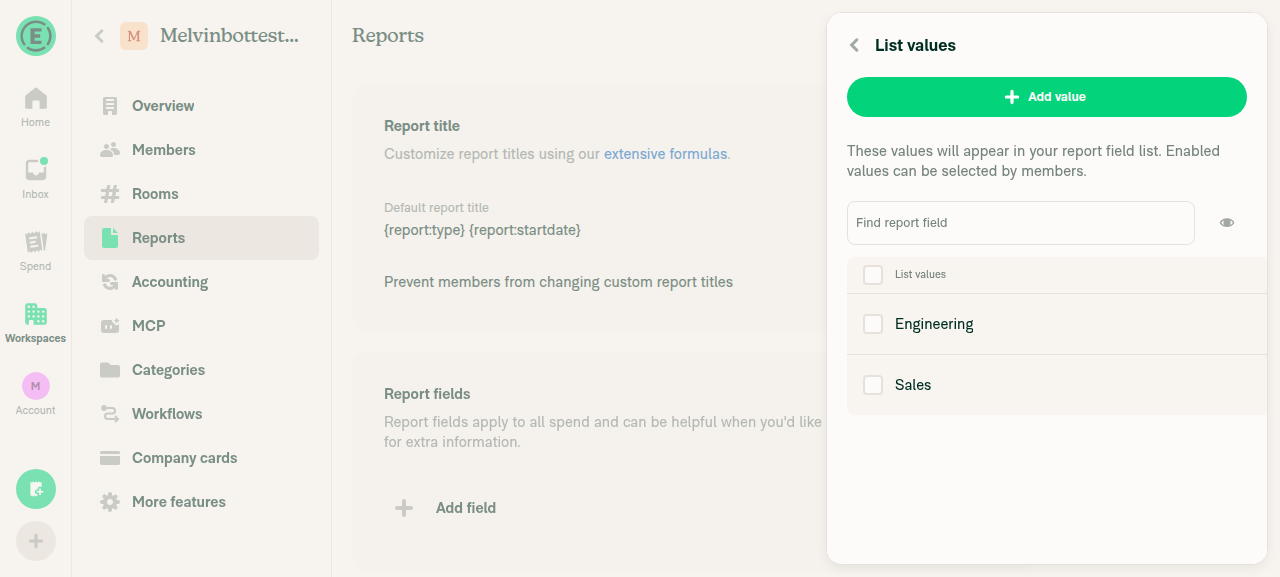1280x577 pixels.
Task: Tick the Engineering checkbox
Action: pos(873,324)
